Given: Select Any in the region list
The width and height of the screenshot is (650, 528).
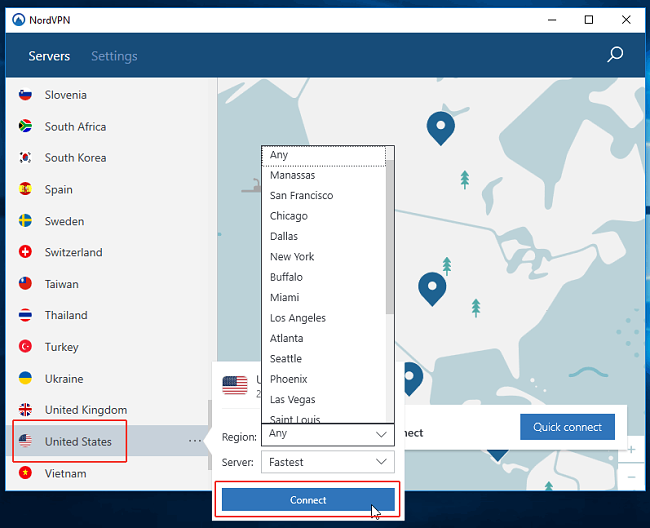Looking at the screenshot, I should tap(324, 155).
